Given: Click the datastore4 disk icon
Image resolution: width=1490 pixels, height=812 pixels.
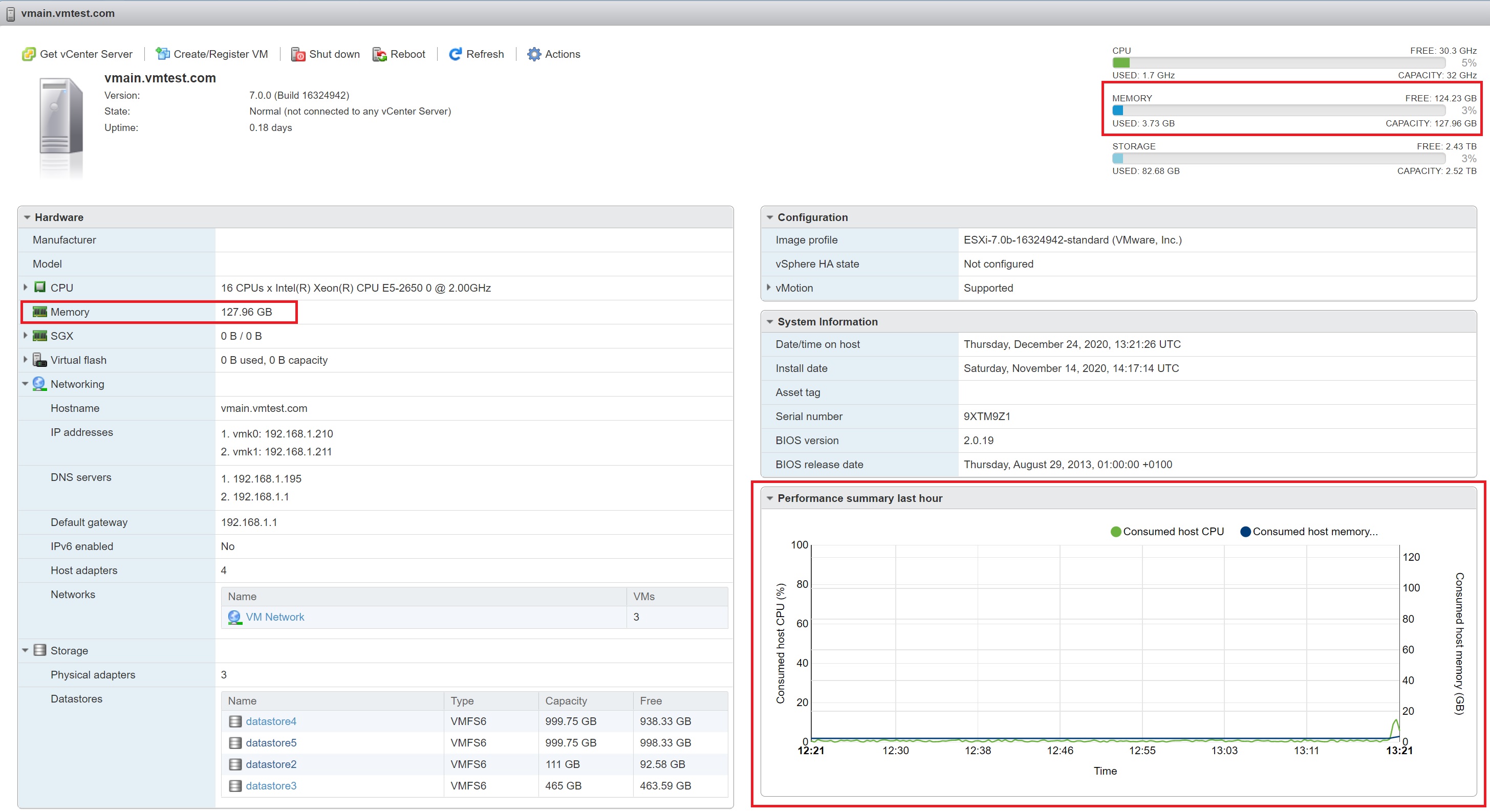Looking at the screenshot, I should [235, 721].
